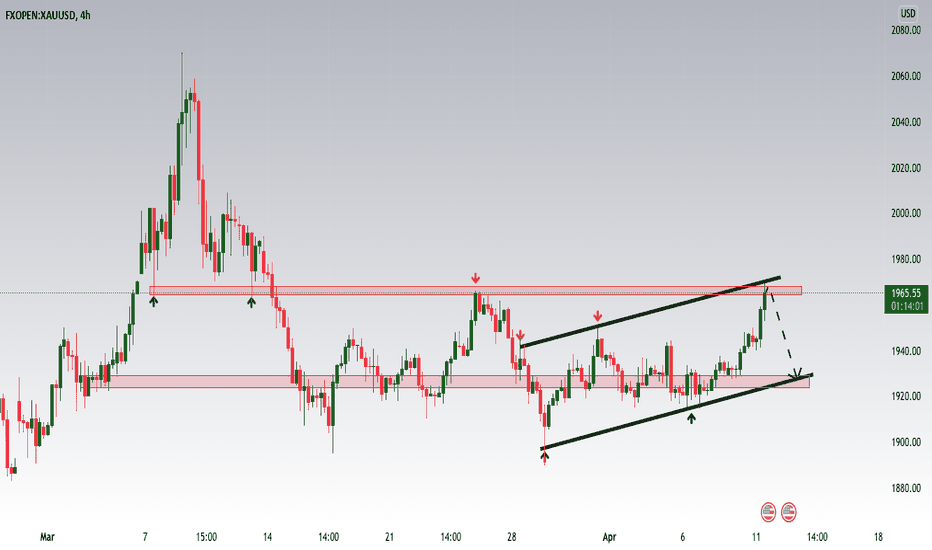
Task: Click the 1880.00 price axis label
Action: click(x=906, y=488)
